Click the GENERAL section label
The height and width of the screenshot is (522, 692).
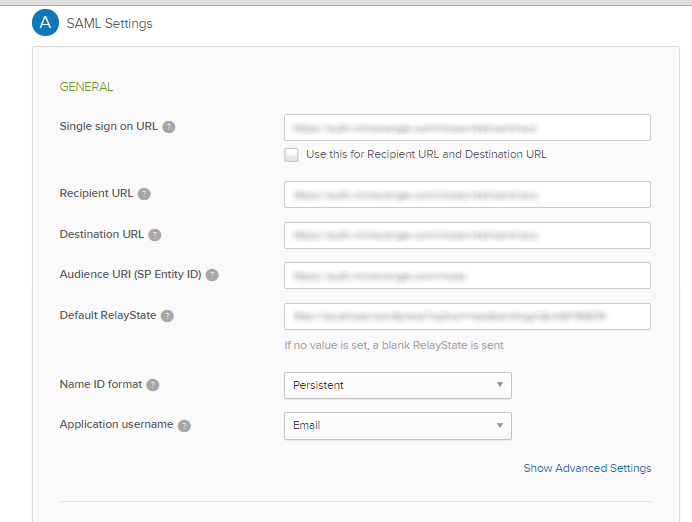[x=86, y=87]
